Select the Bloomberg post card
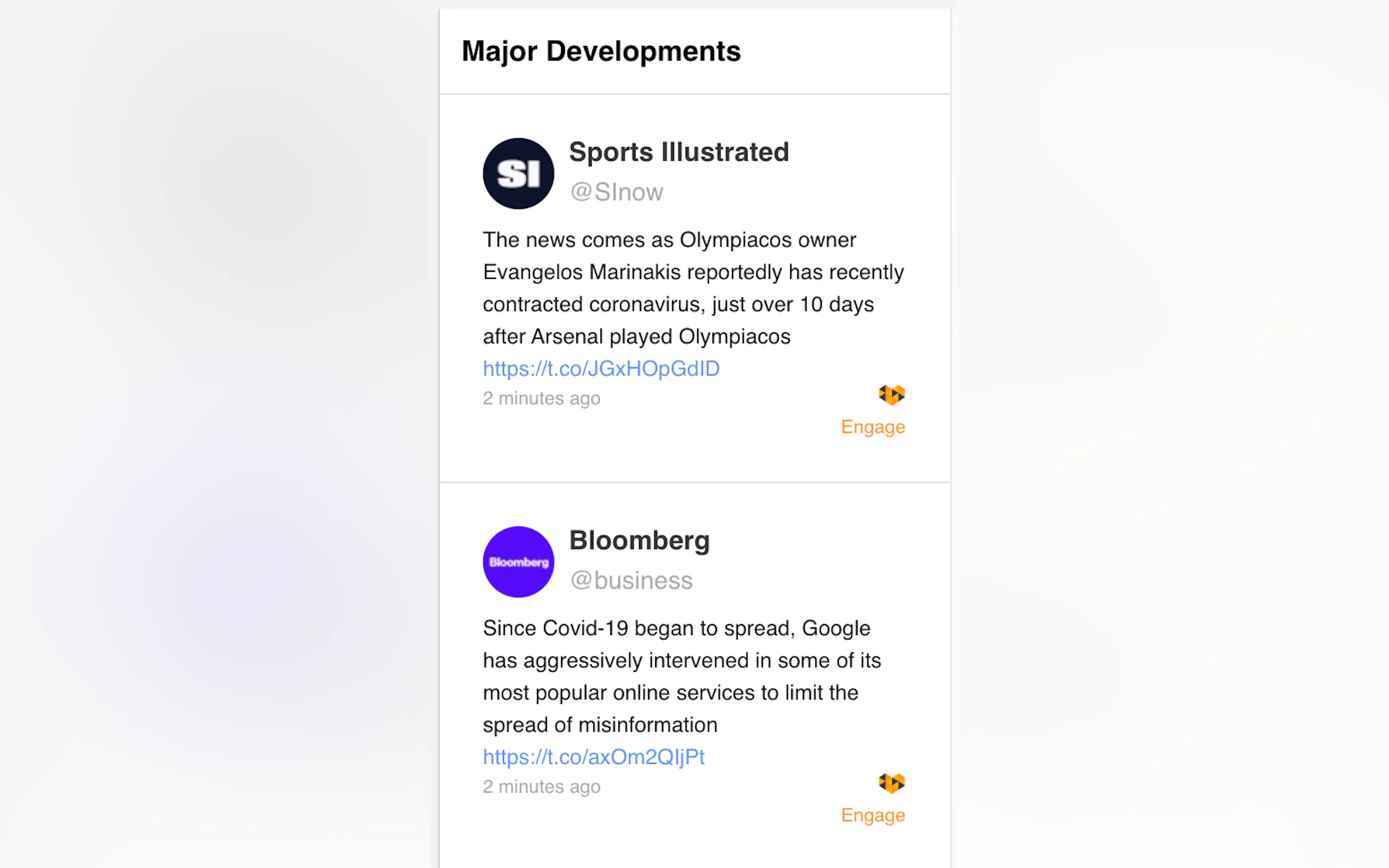 694,676
